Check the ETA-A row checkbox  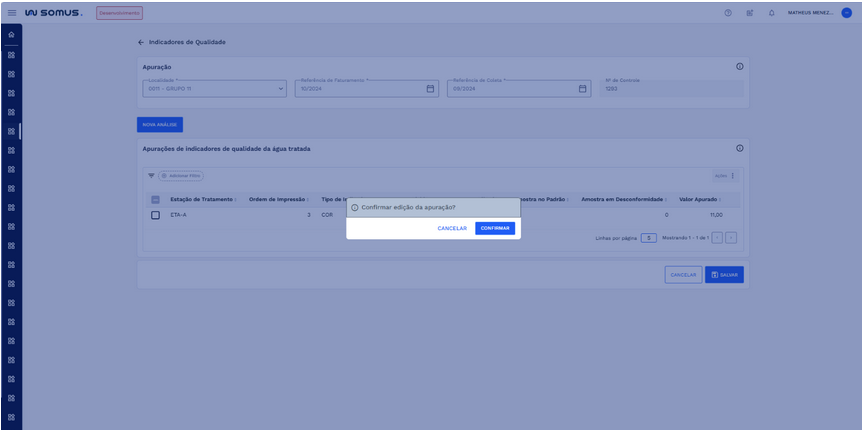point(155,215)
